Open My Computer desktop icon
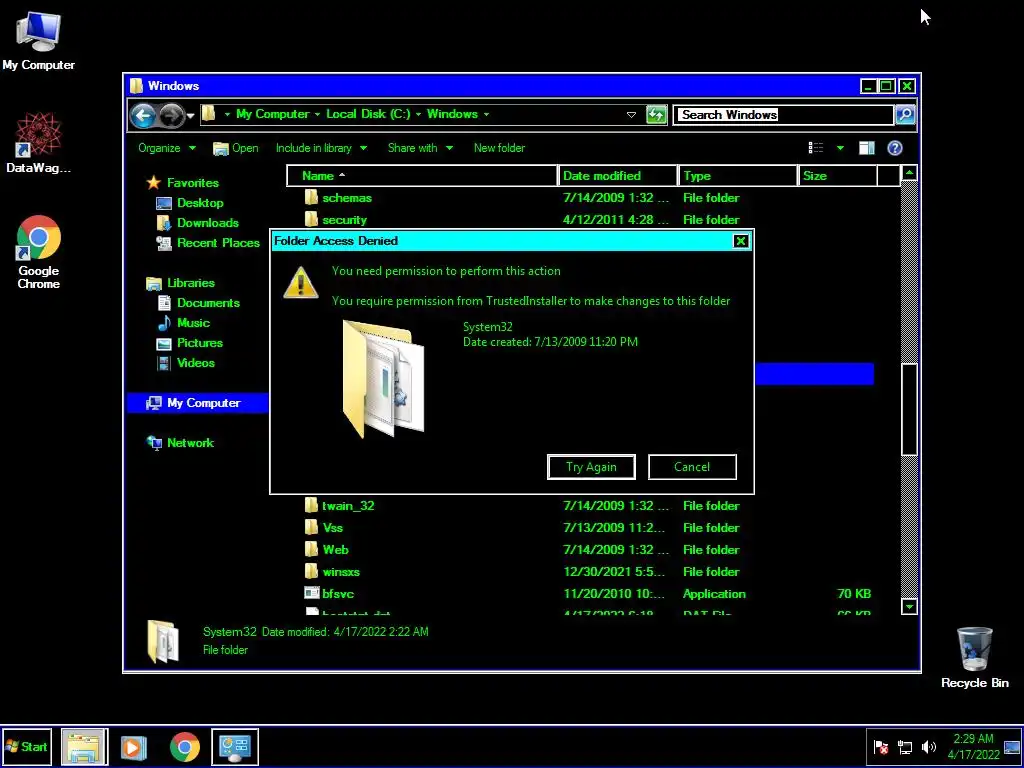The height and width of the screenshot is (768, 1024). pos(38,41)
